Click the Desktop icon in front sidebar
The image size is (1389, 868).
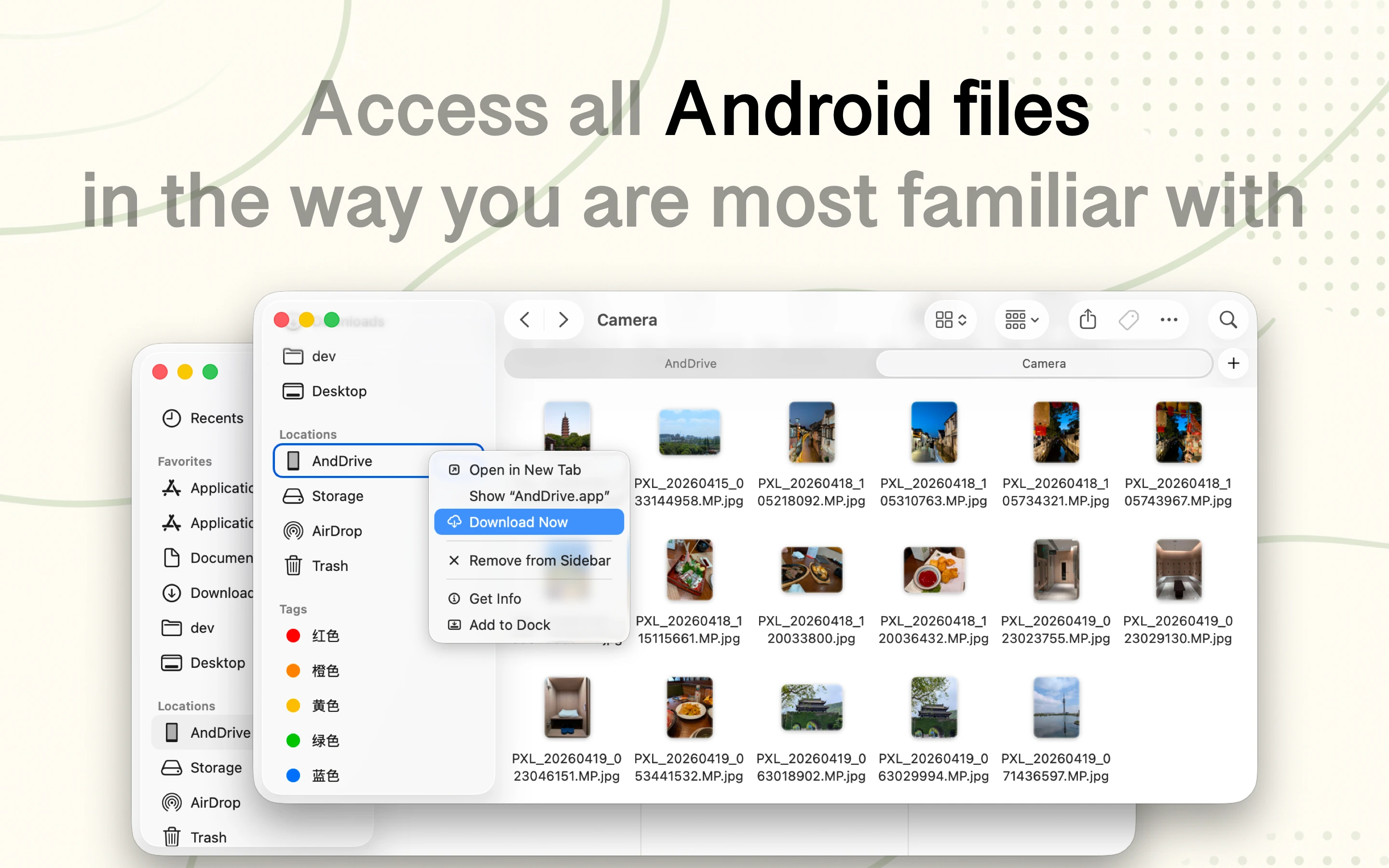[293, 392]
